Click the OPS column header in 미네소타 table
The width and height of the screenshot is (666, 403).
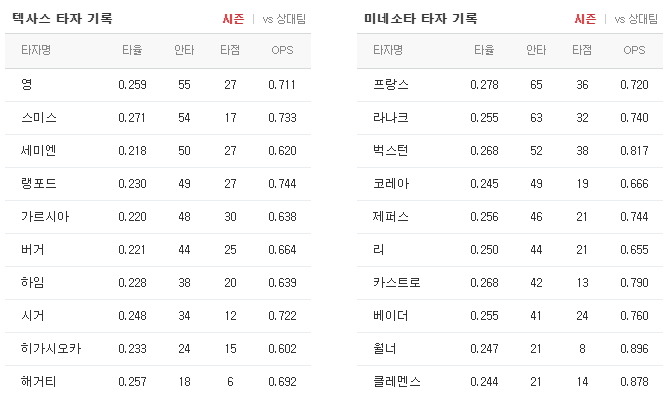pyautogui.click(x=634, y=50)
